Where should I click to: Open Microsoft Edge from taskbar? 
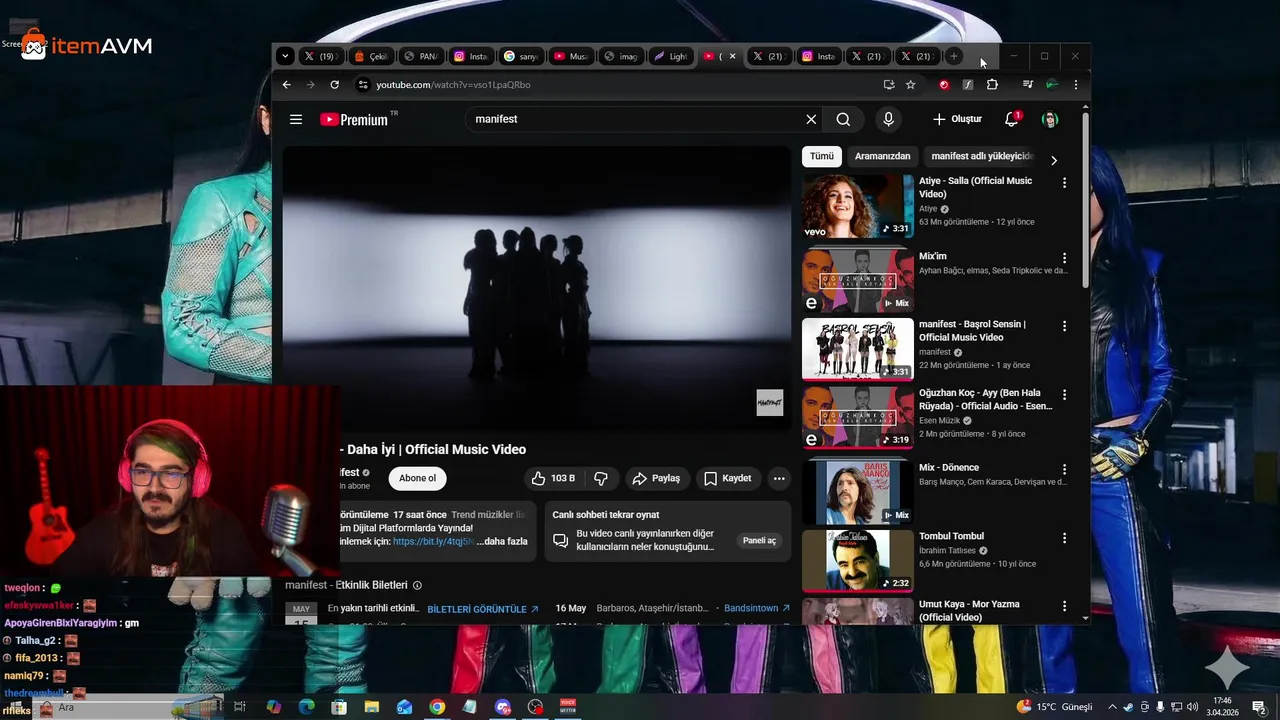(306, 707)
